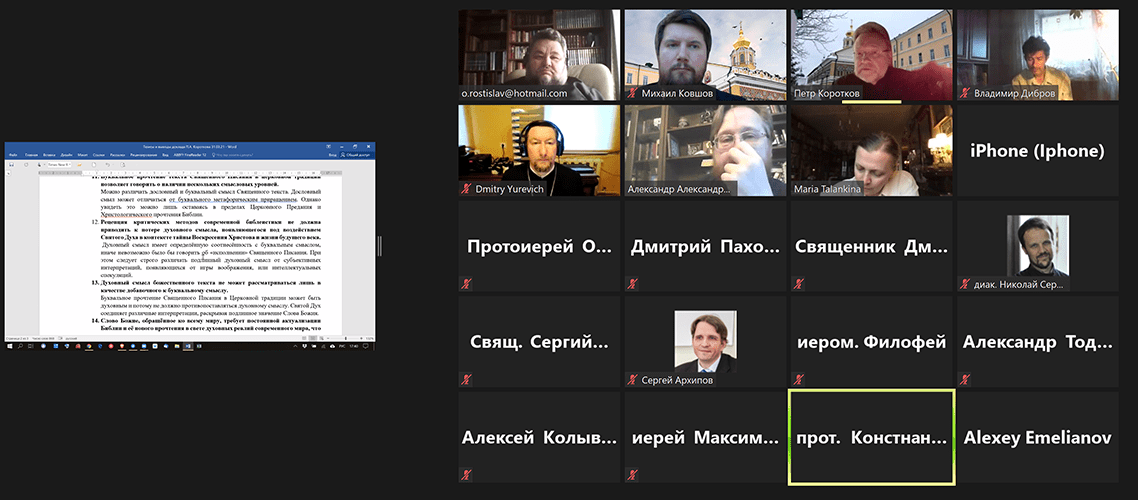
Task: Select the iPhone (Iphone) participant tile
Action: point(1037,151)
